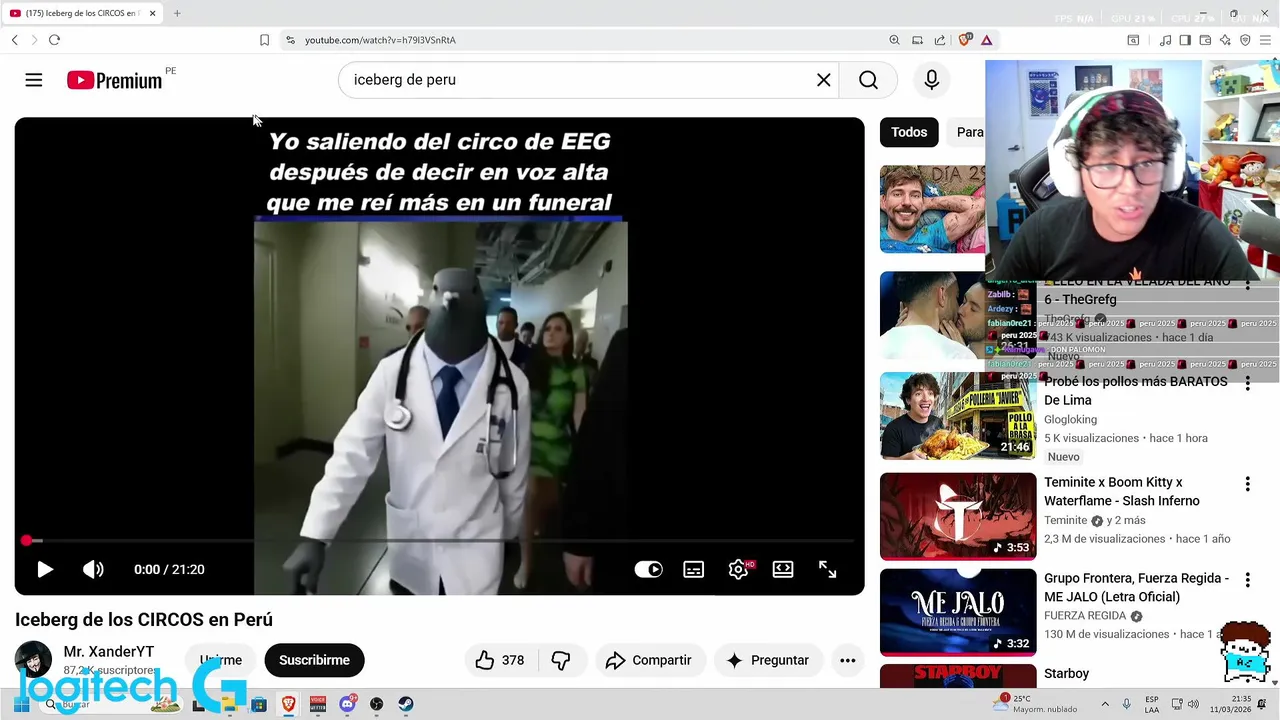This screenshot has width=1280, height=720.
Task: Toggle subtitles in the video player
Action: click(x=693, y=569)
